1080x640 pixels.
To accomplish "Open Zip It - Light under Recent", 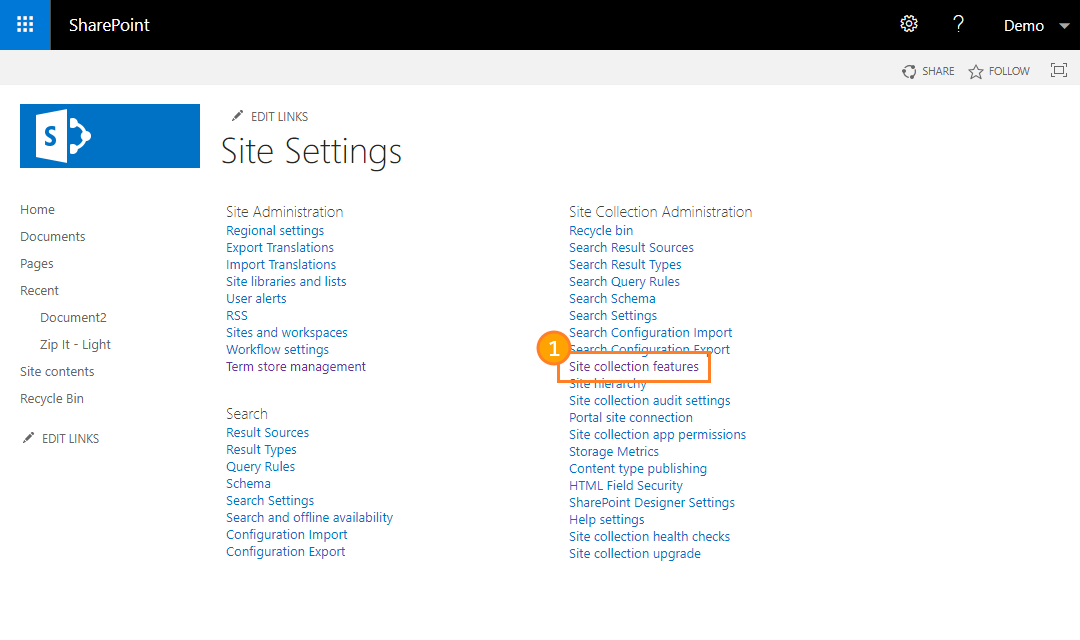I will (75, 344).
